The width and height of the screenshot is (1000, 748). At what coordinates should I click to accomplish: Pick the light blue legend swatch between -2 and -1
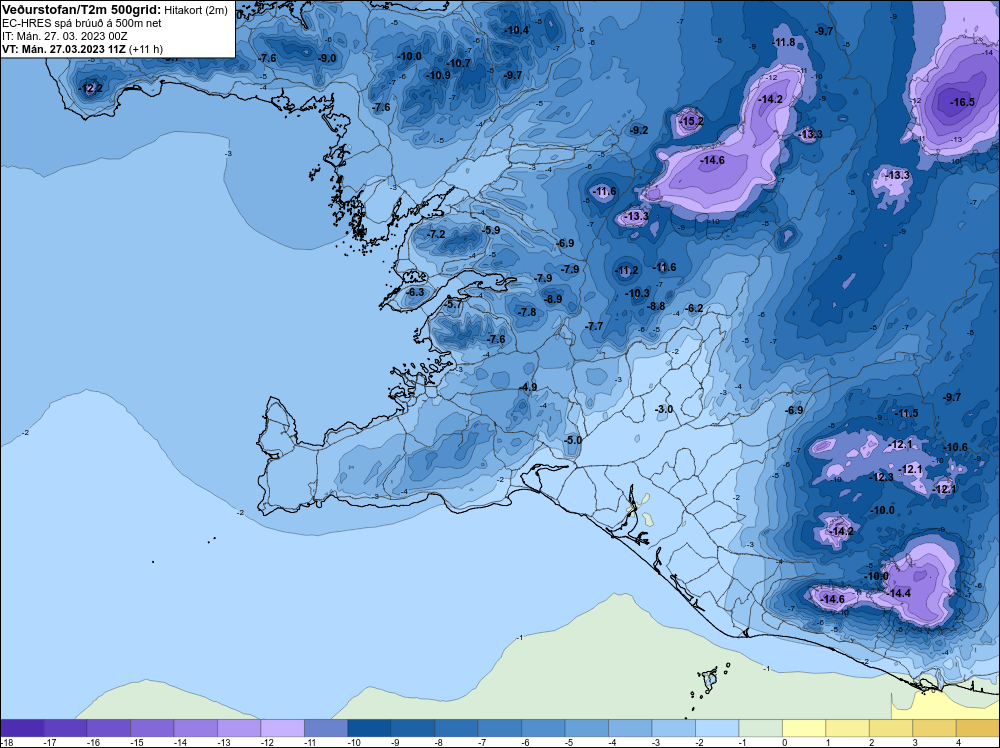717,728
